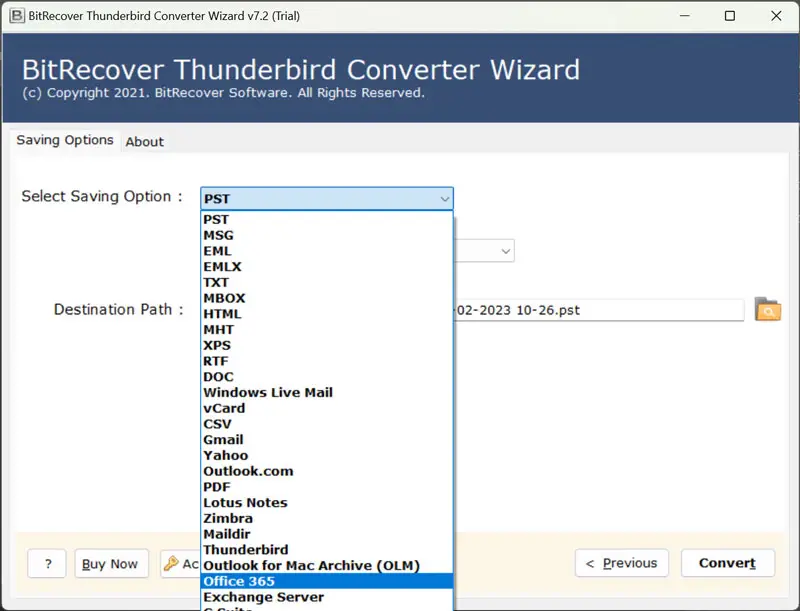Pick PDF as the saving format
The width and height of the screenshot is (800, 611).
point(217,487)
